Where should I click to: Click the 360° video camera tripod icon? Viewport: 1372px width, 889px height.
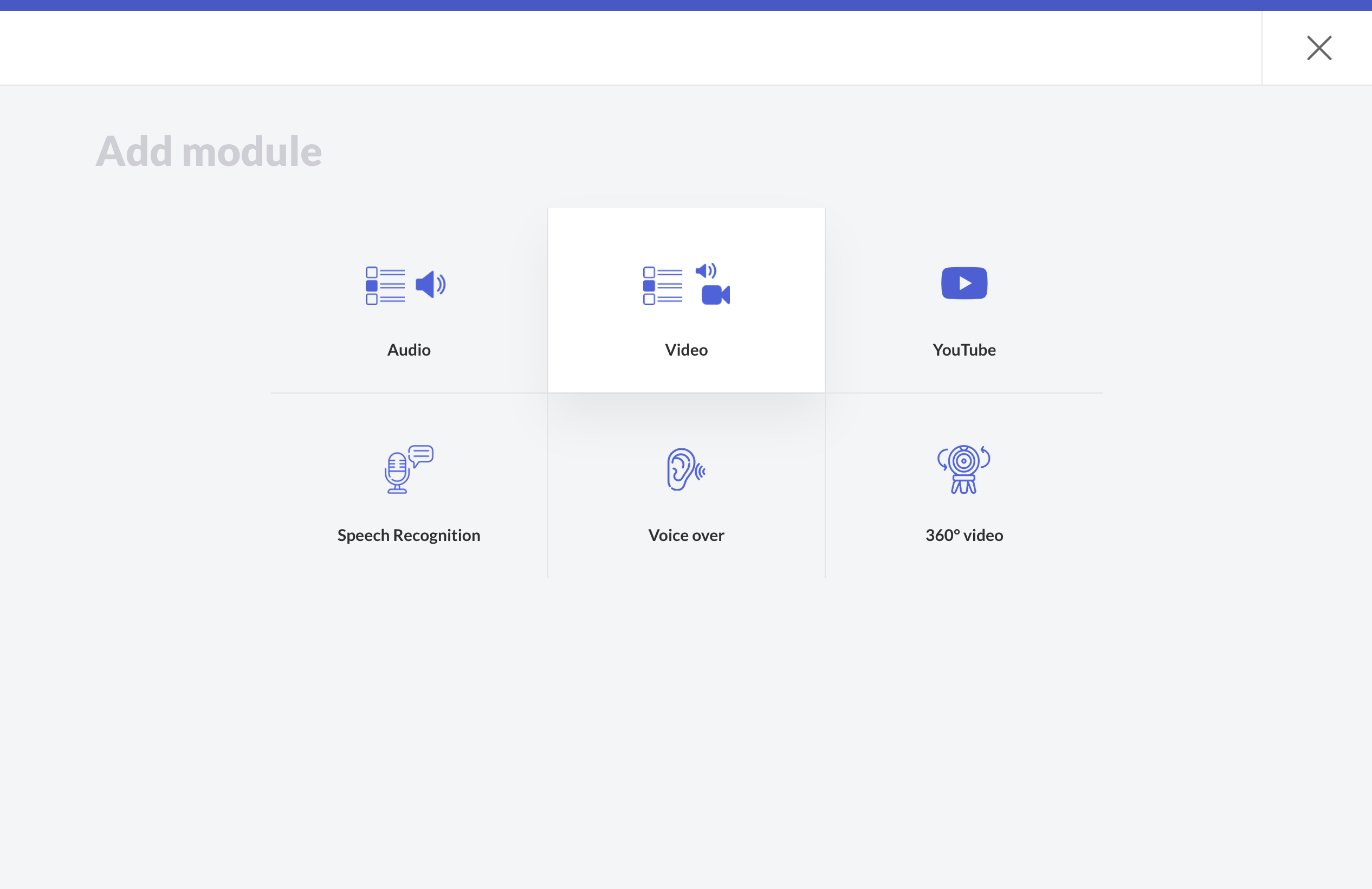963,469
